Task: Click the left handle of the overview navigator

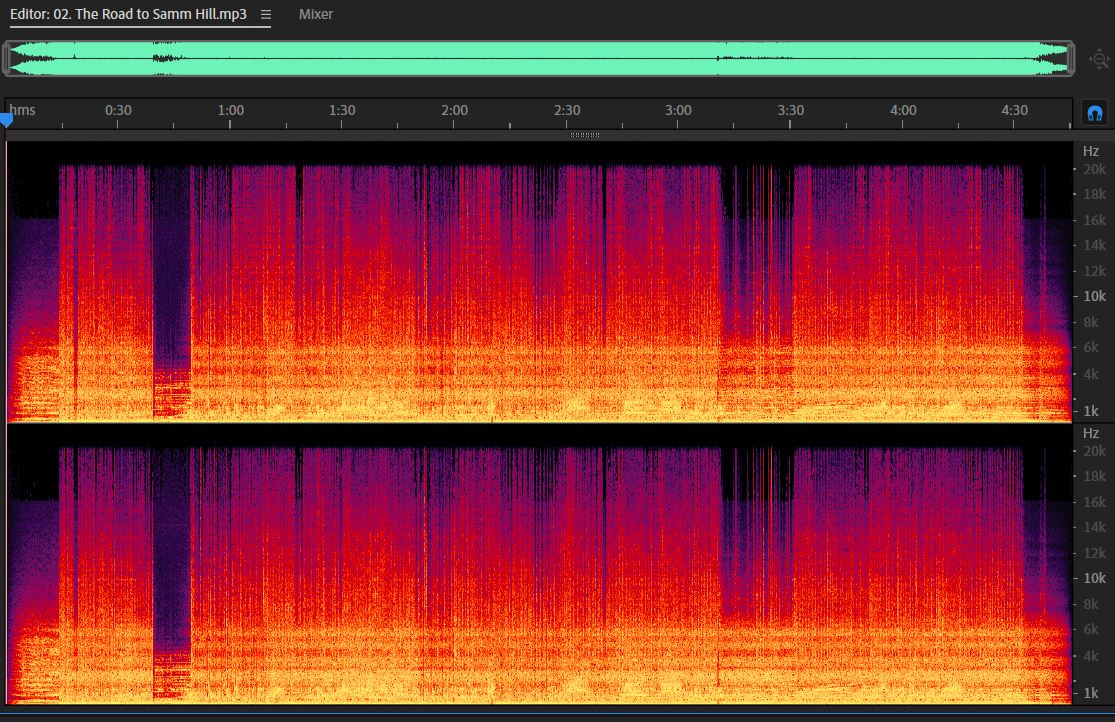Action: pos(6,58)
